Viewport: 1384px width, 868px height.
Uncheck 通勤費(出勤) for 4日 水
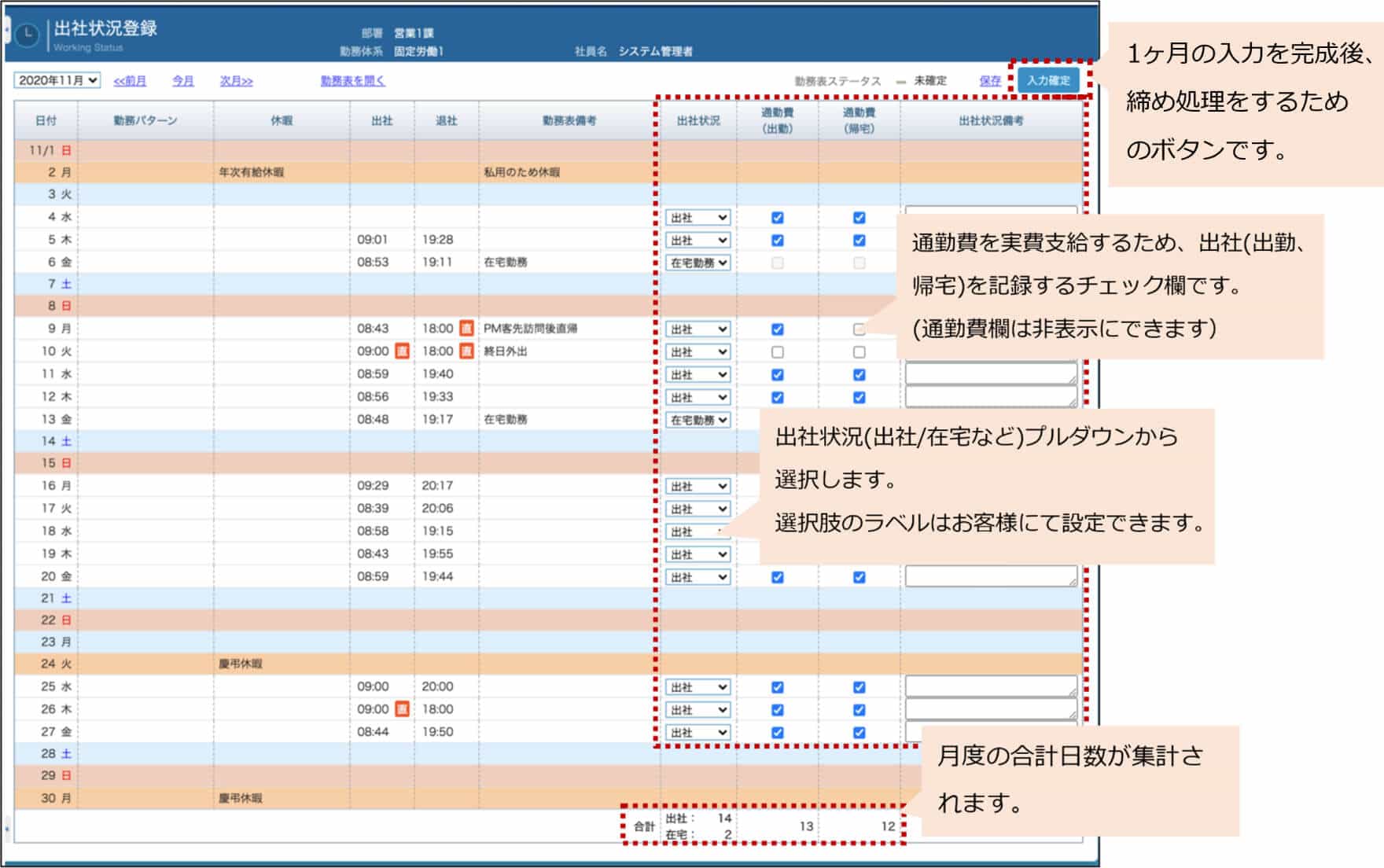[777, 218]
